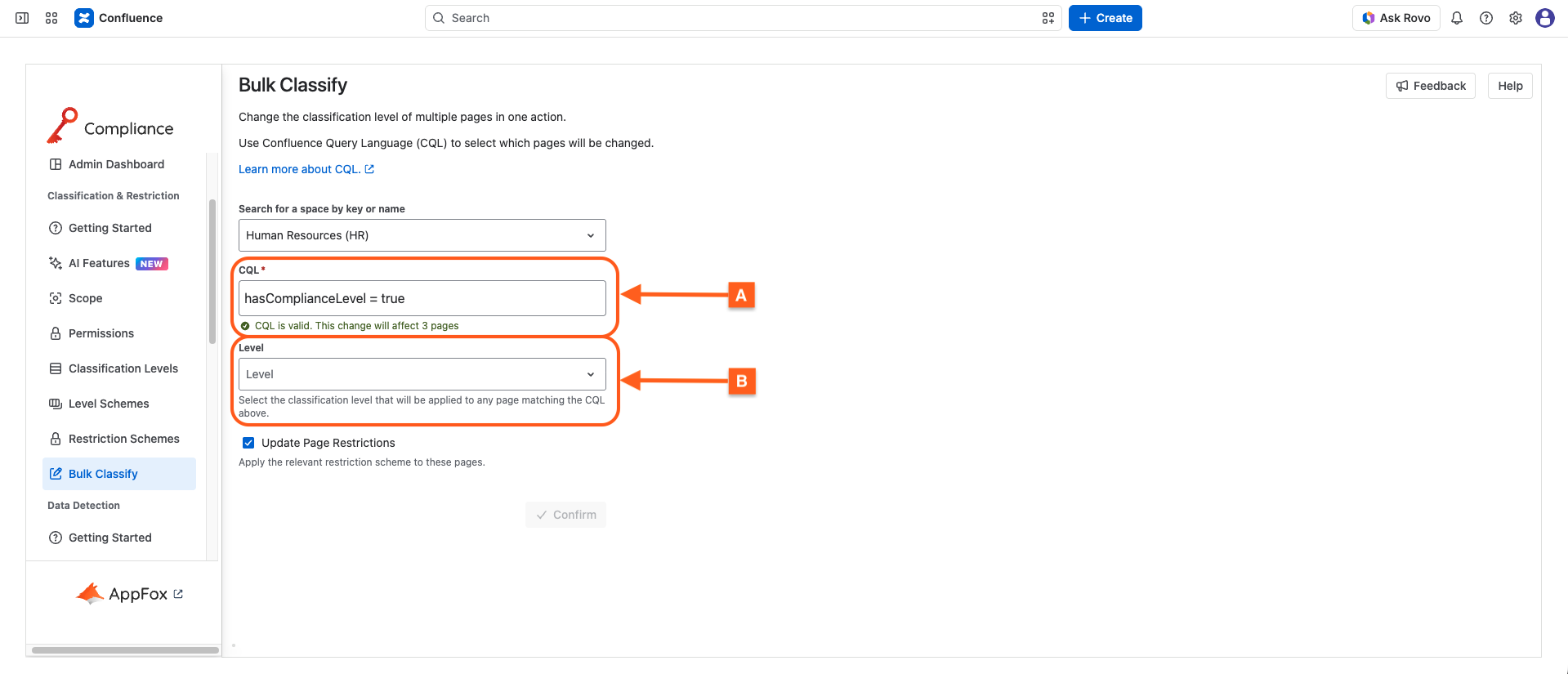
Task: Click the Confirm button
Action: (x=565, y=515)
